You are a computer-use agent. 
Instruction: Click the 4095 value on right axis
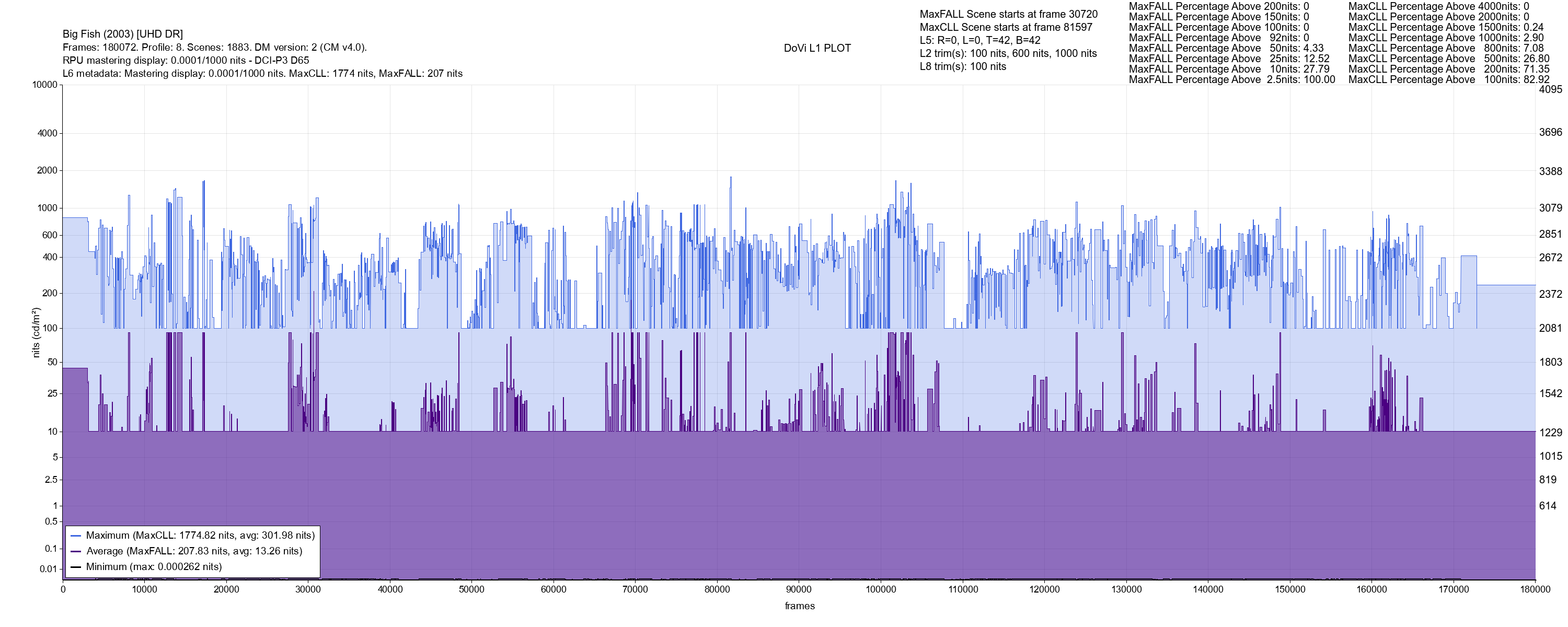[1550, 89]
